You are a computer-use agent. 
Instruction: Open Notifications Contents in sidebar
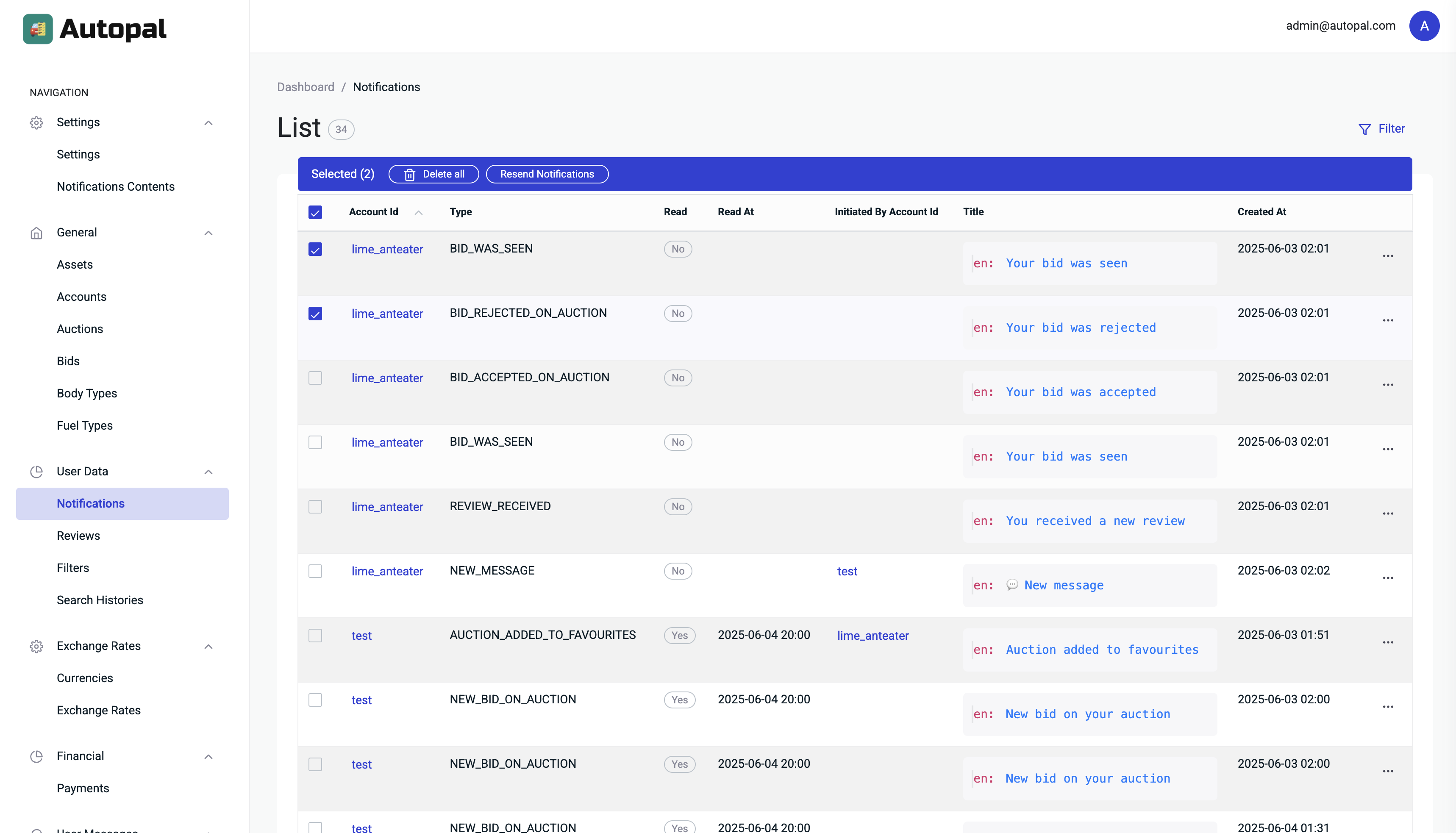pos(116,186)
